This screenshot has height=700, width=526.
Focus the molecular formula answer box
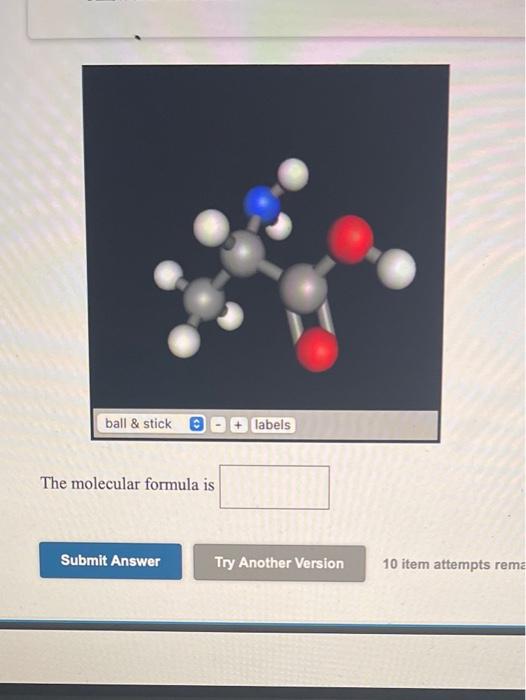coord(274,487)
